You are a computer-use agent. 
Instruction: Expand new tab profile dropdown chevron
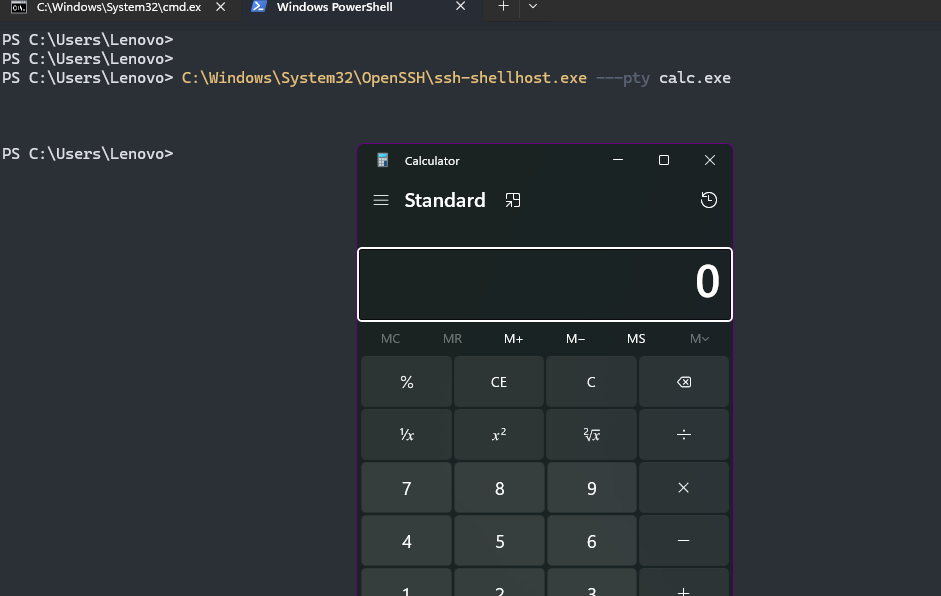[x=532, y=7]
